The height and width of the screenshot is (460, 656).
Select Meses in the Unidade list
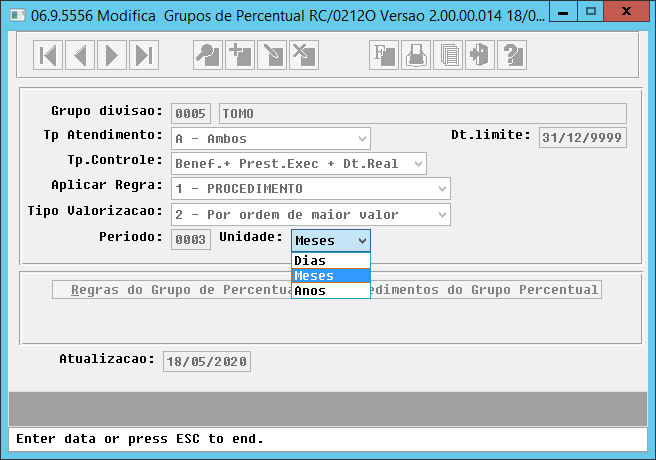point(331,276)
